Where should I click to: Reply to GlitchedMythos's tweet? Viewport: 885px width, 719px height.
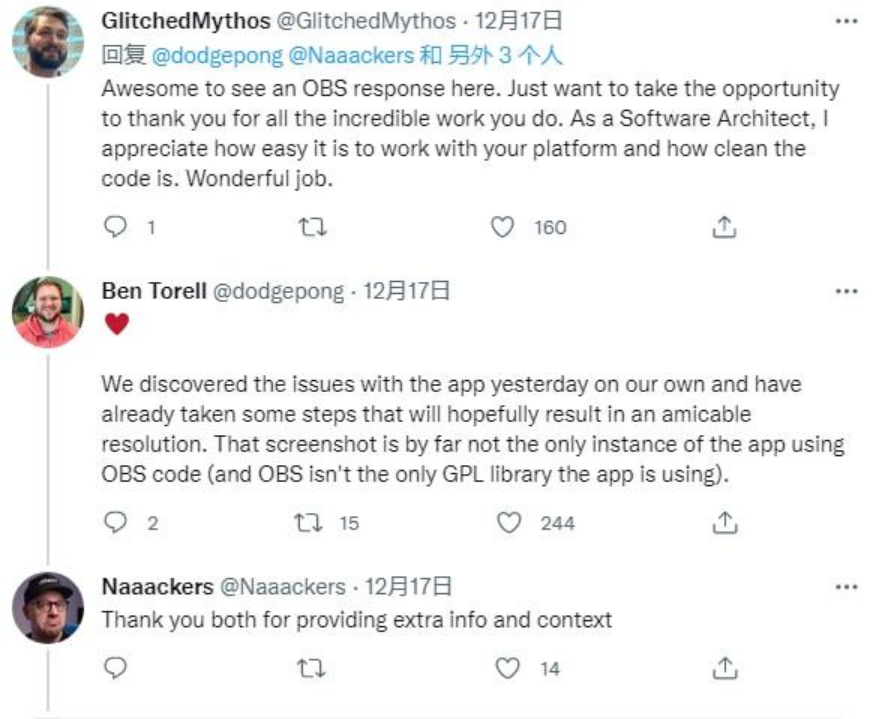tap(117, 228)
